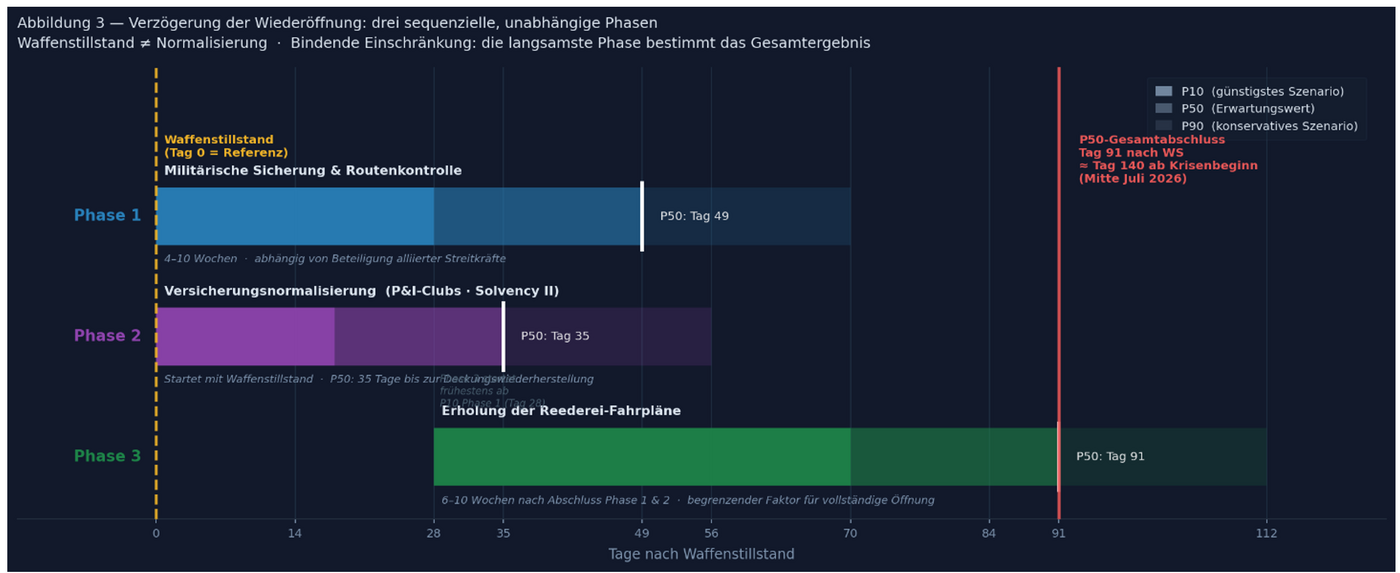Click the bright purple Phase 2 bar segment
Screen dimensions: 1400x573
pyautogui.click(x=245, y=336)
